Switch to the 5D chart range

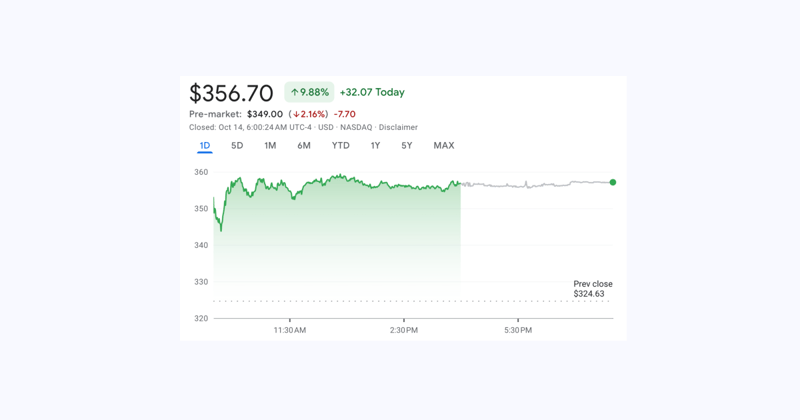point(237,146)
